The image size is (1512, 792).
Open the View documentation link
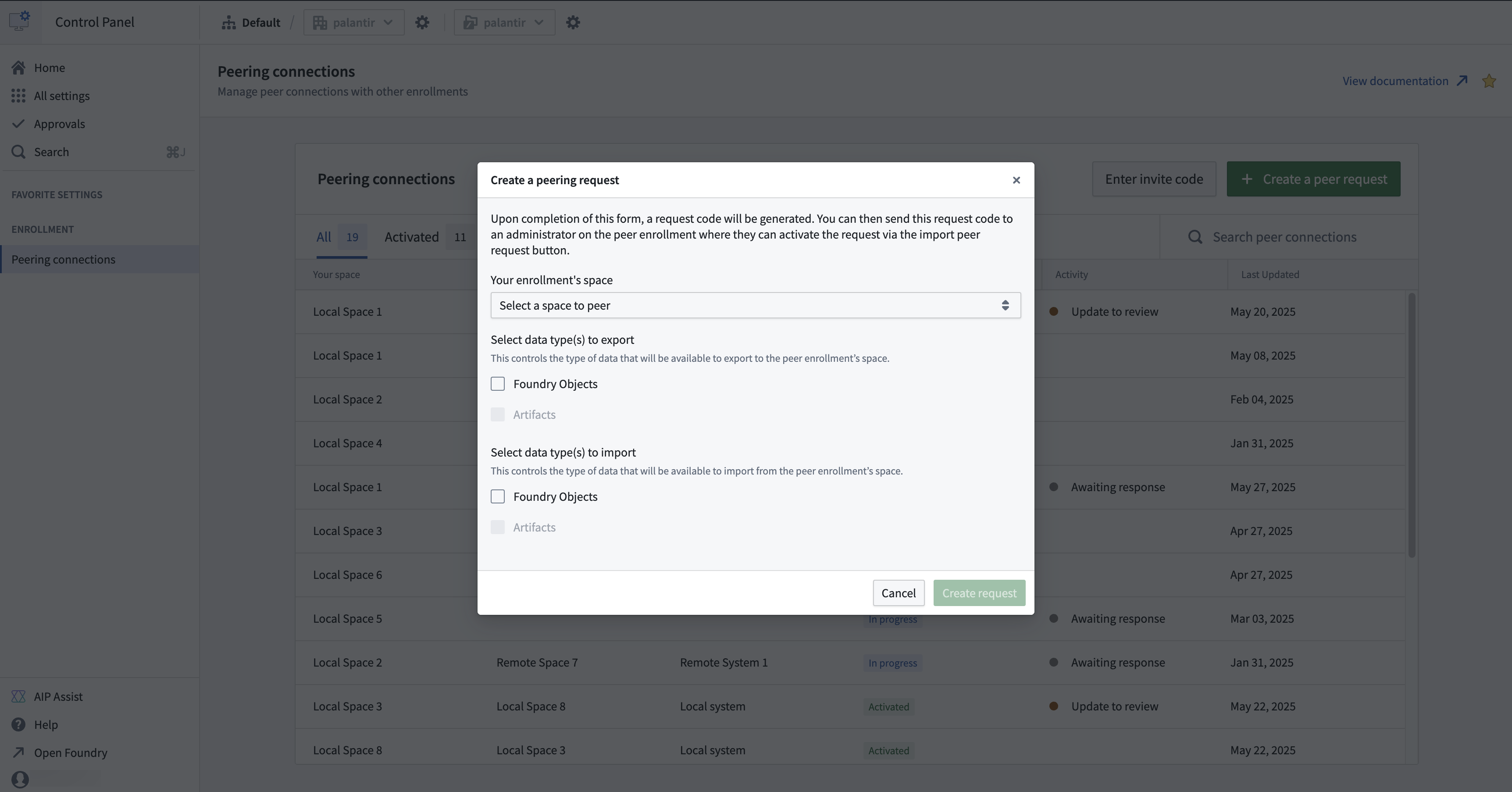point(1396,80)
